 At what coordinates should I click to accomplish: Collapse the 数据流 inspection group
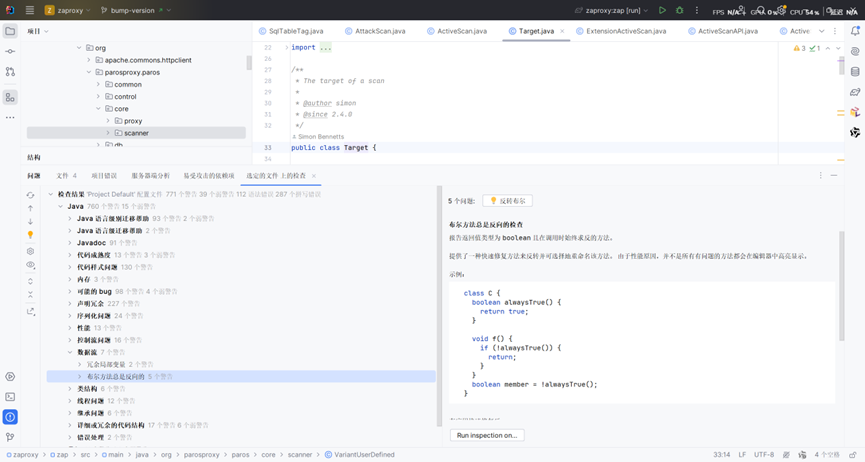tap(70, 352)
